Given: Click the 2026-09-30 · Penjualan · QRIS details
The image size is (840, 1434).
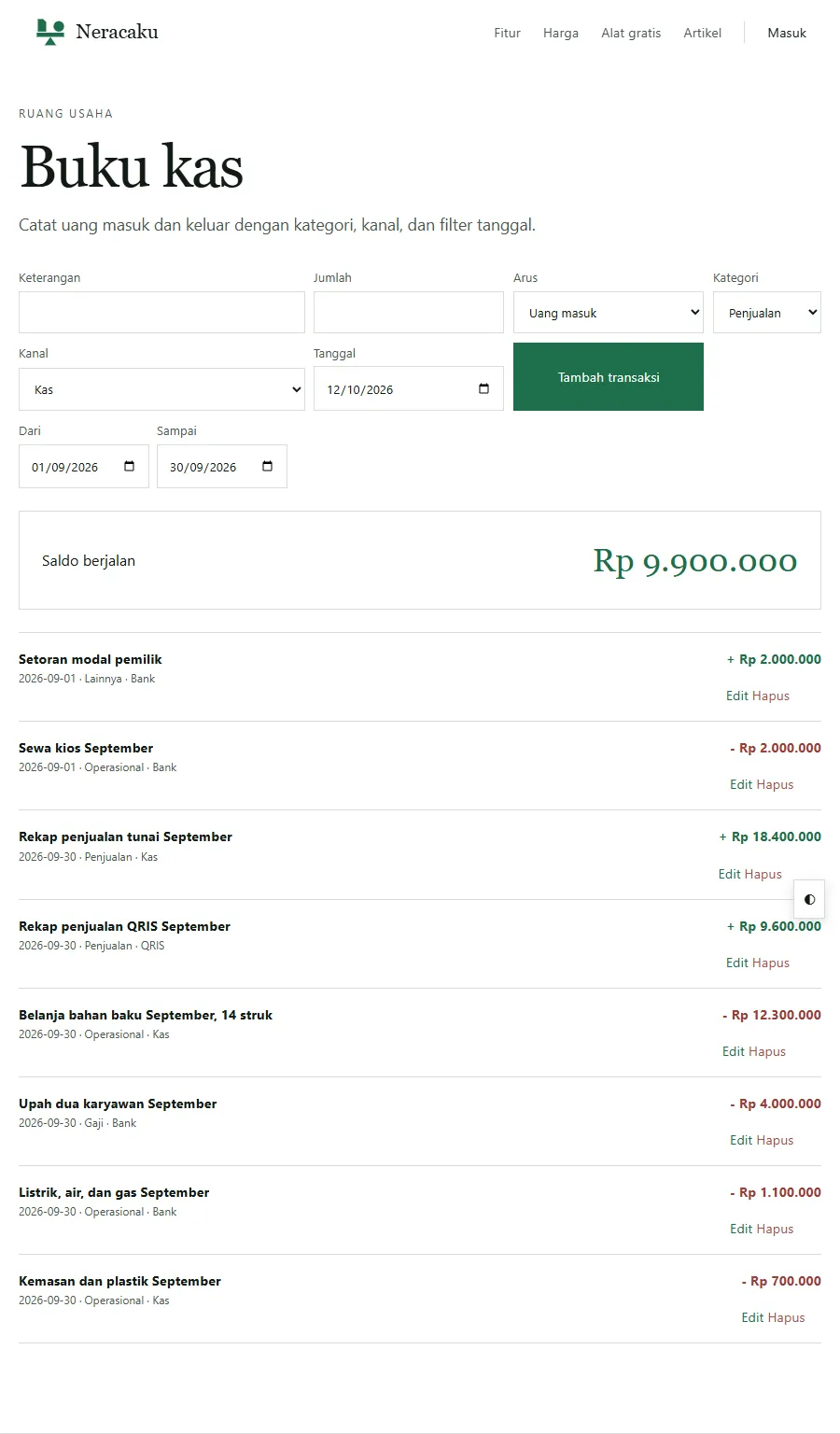Looking at the screenshot, I should pos(91,946).
